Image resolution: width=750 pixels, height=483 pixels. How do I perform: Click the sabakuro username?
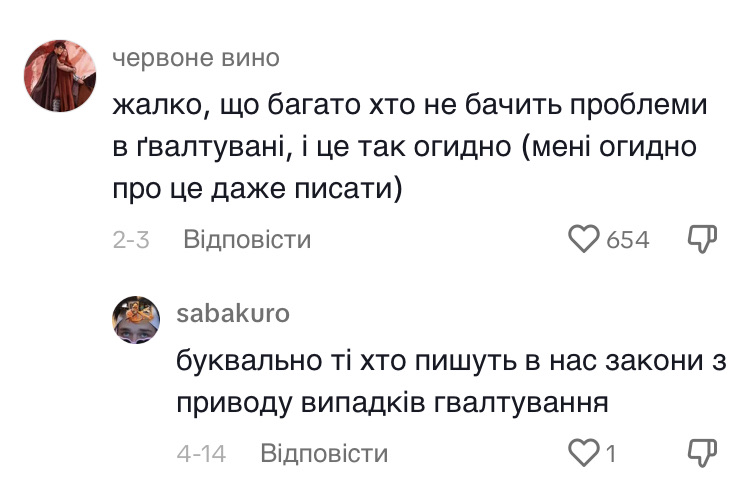[x=233, y=313]
